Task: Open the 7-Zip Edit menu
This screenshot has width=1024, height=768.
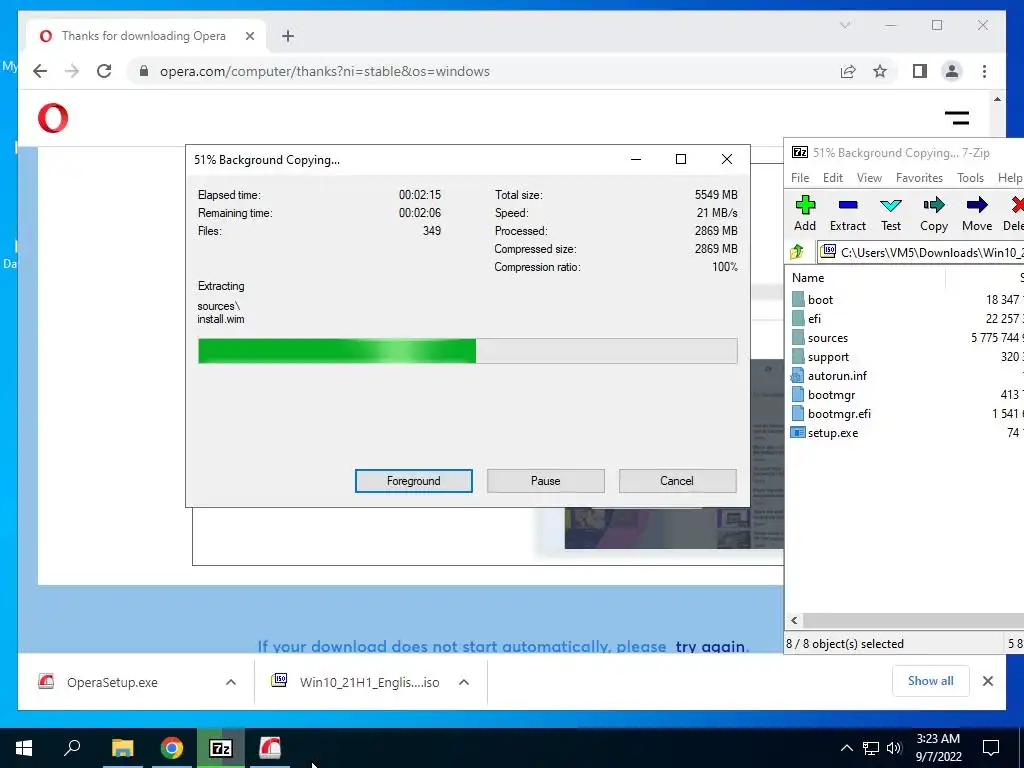Action: pyautogui.click(x=833, y=178)
